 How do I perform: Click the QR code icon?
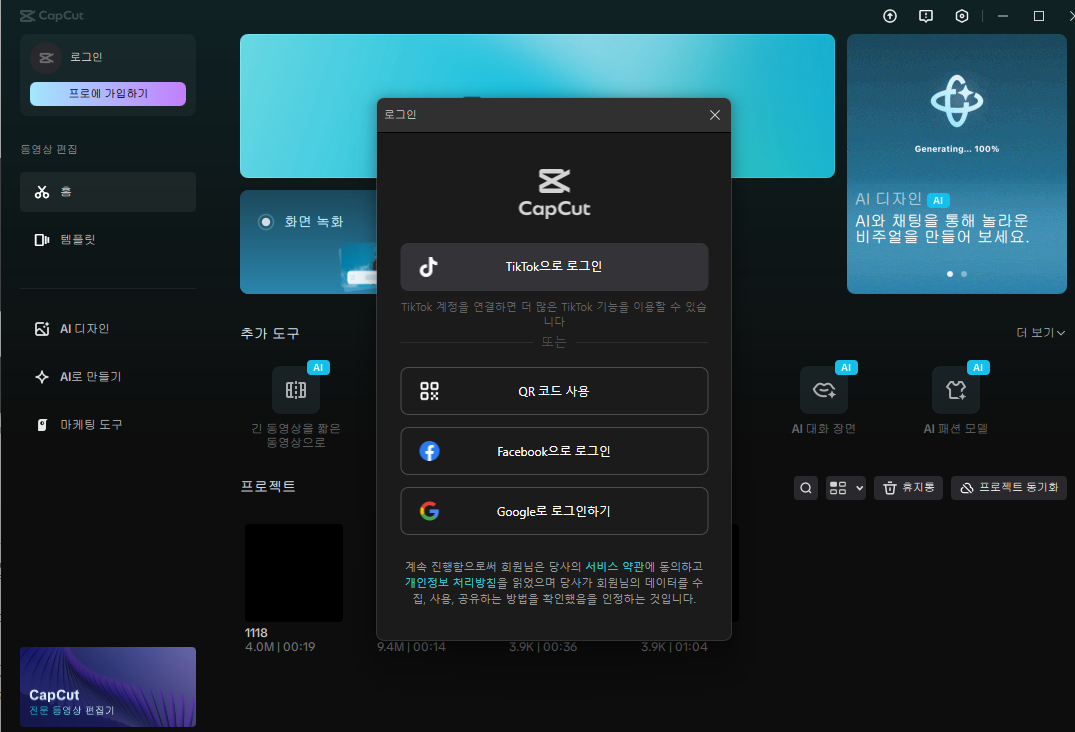(429, 391)
